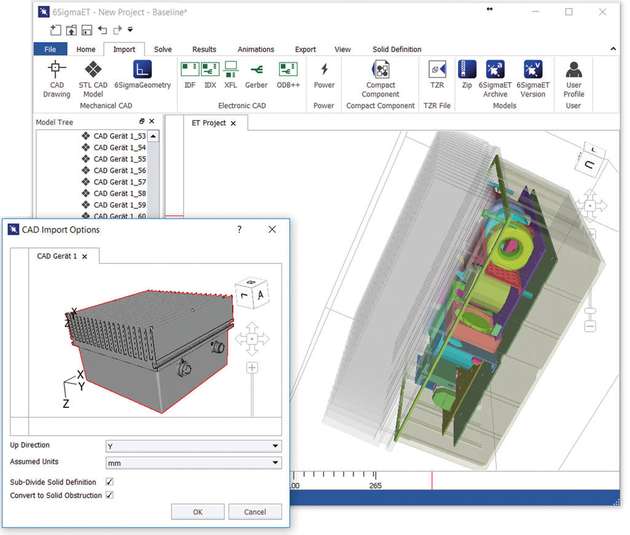Switch to the Export ribbon tab
This screenshot has height=535, width=630.
(305, 49)
